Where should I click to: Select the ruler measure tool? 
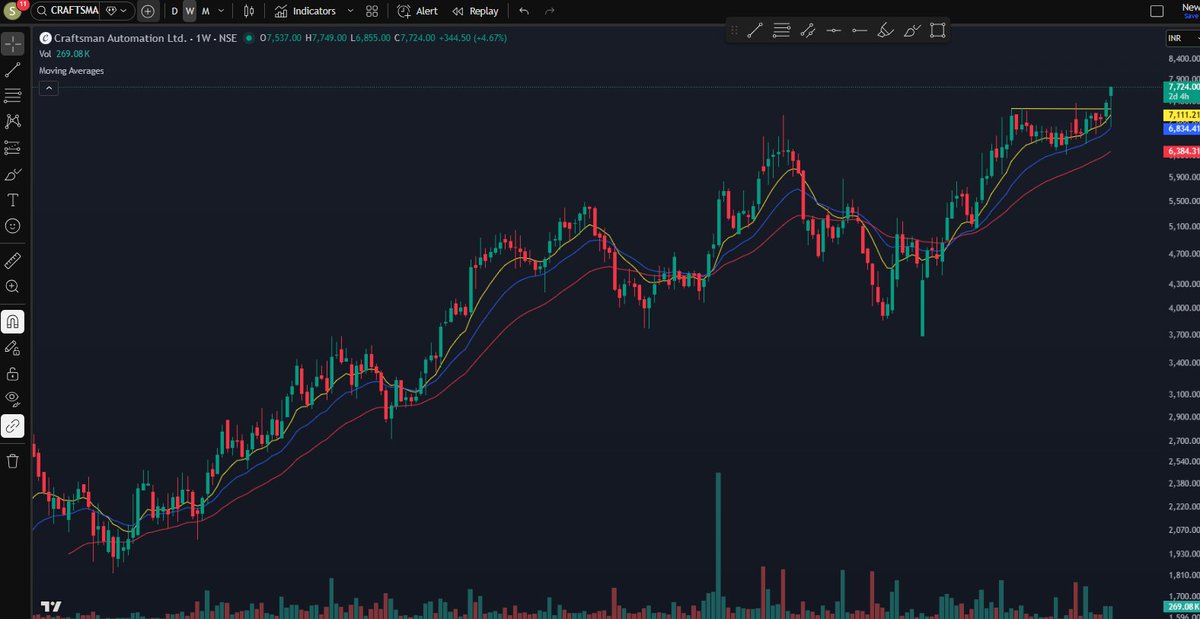coord(12,260)
